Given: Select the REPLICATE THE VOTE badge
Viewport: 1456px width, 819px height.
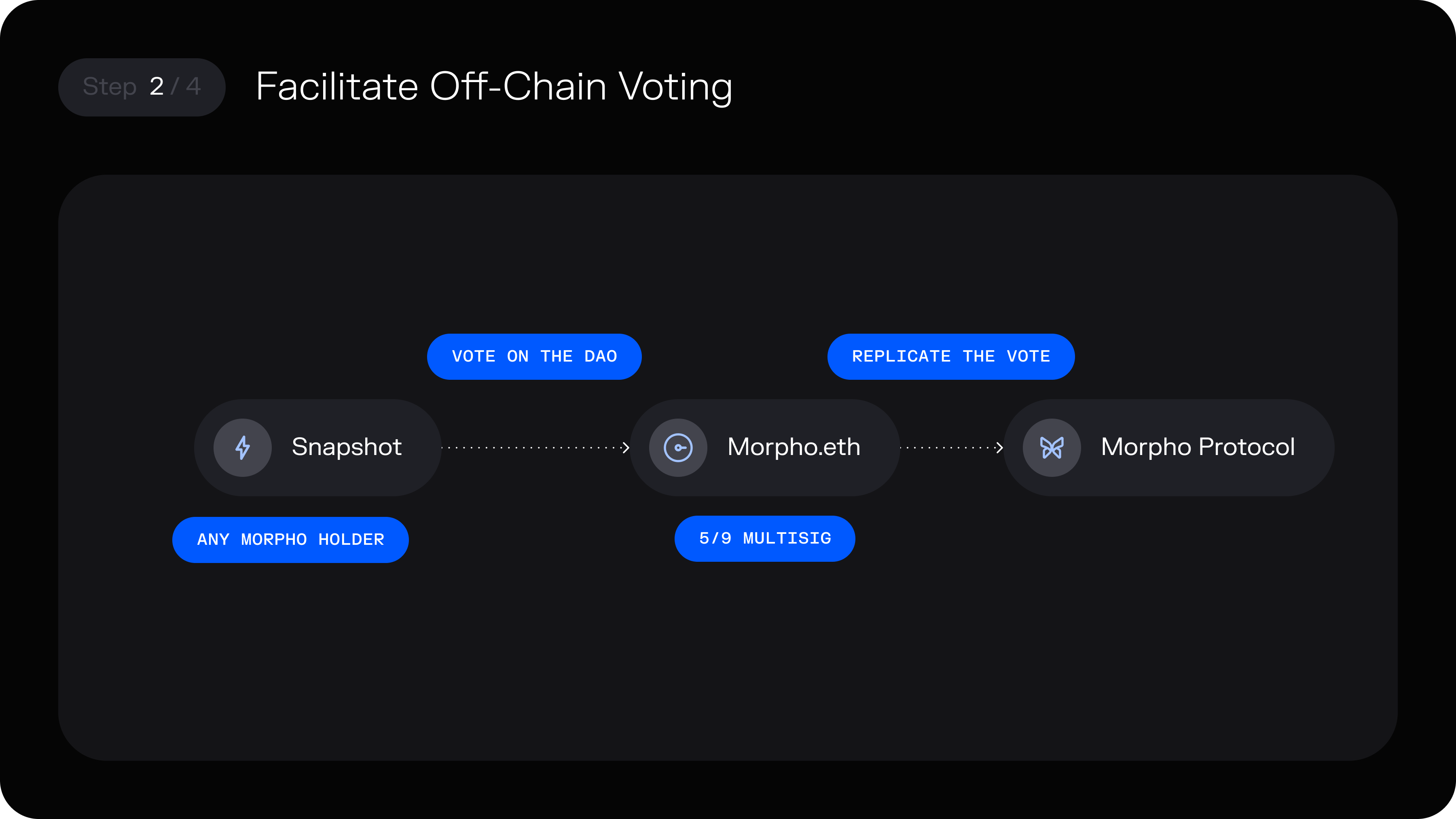Looking at the screenshot, I should click(x=951, y=357).
